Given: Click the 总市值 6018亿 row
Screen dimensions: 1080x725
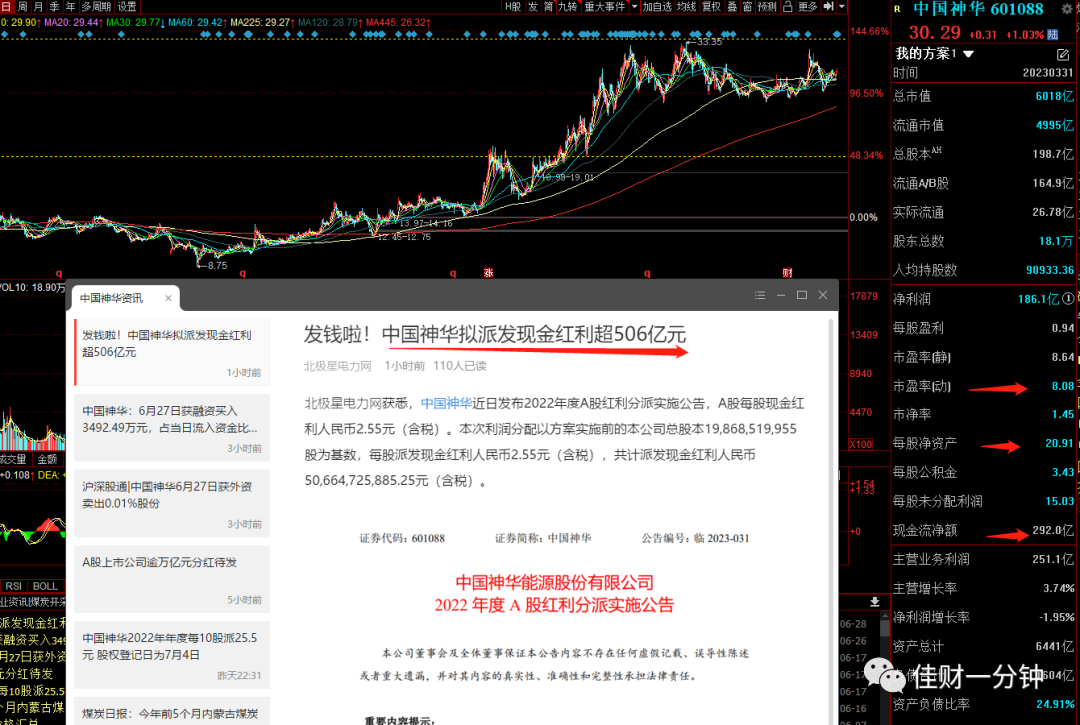Looking at the screenshot, I should (983, 96).
